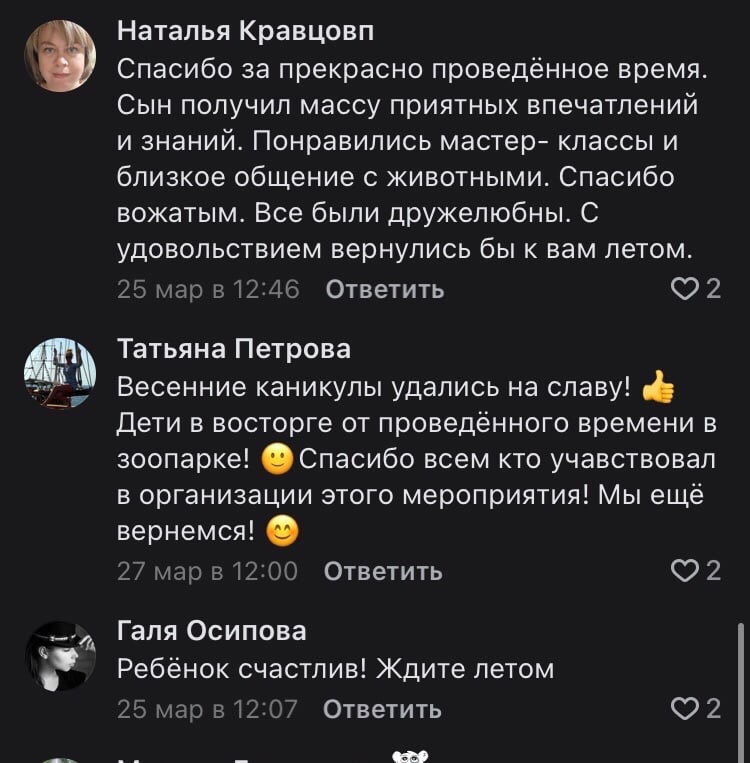The image size is (750, 763).
Task: Reply to the comment "Ребёнок счастлив! Ждите летом"
Action: click(x=383, y=710)
